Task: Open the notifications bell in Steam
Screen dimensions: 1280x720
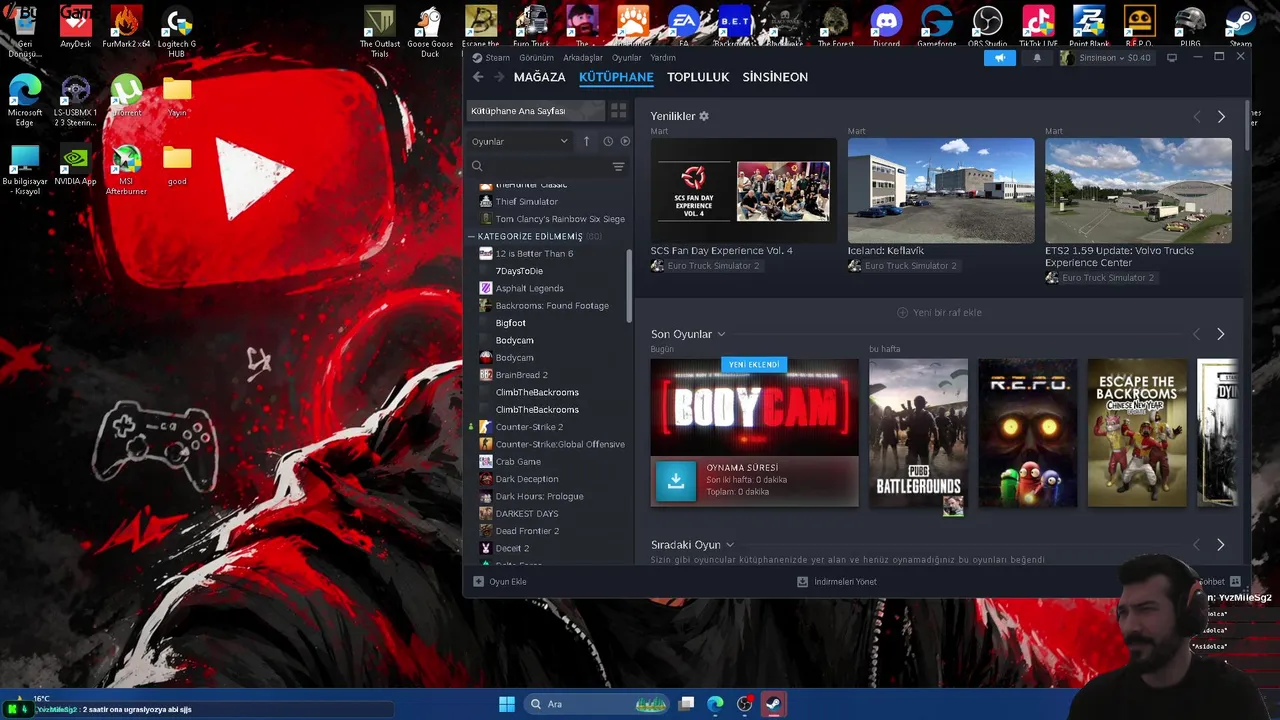Action: pyautogui.click(x=1037, y=58)
